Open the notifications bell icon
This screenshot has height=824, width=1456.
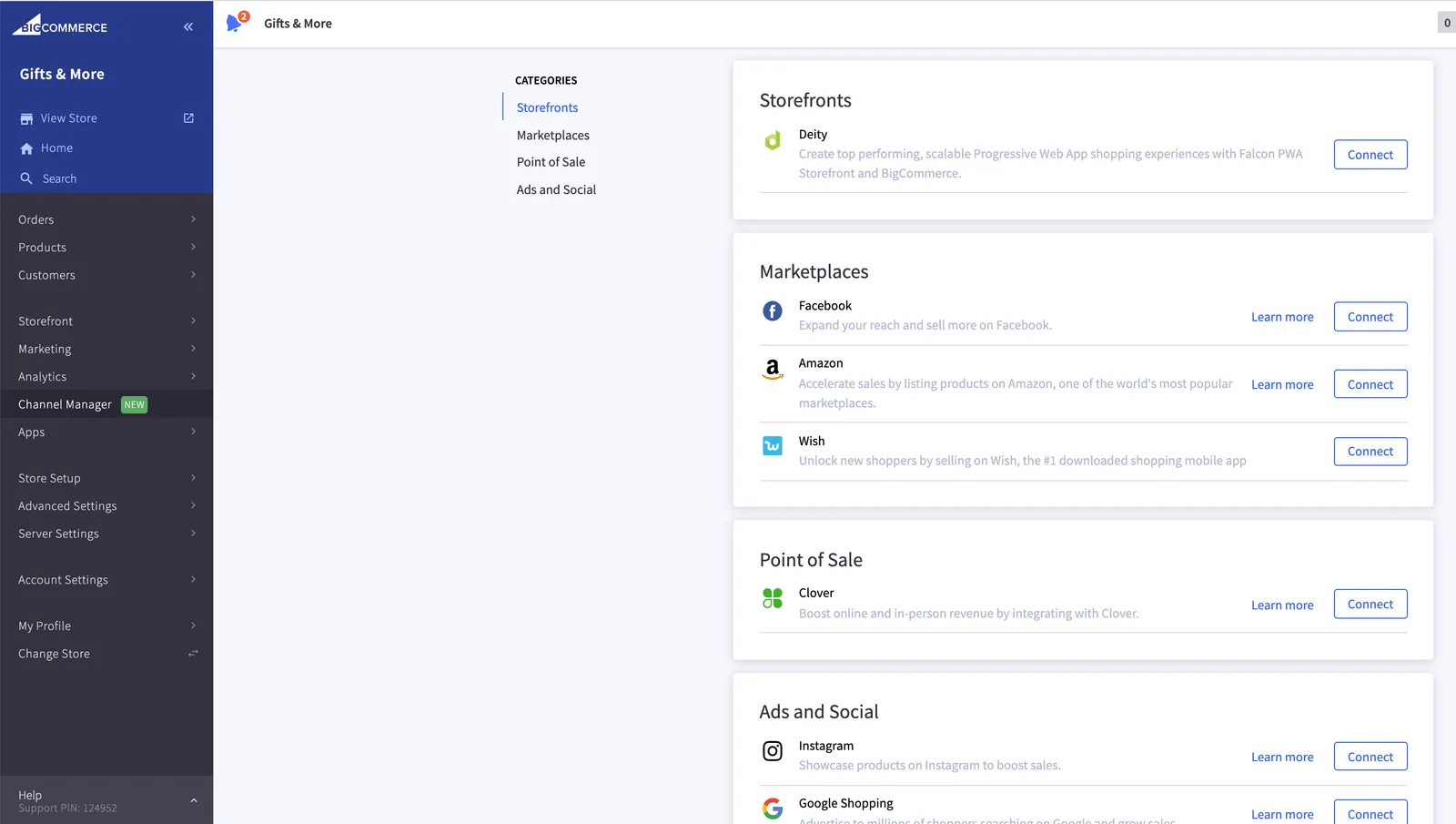click(x=236, y=23)
